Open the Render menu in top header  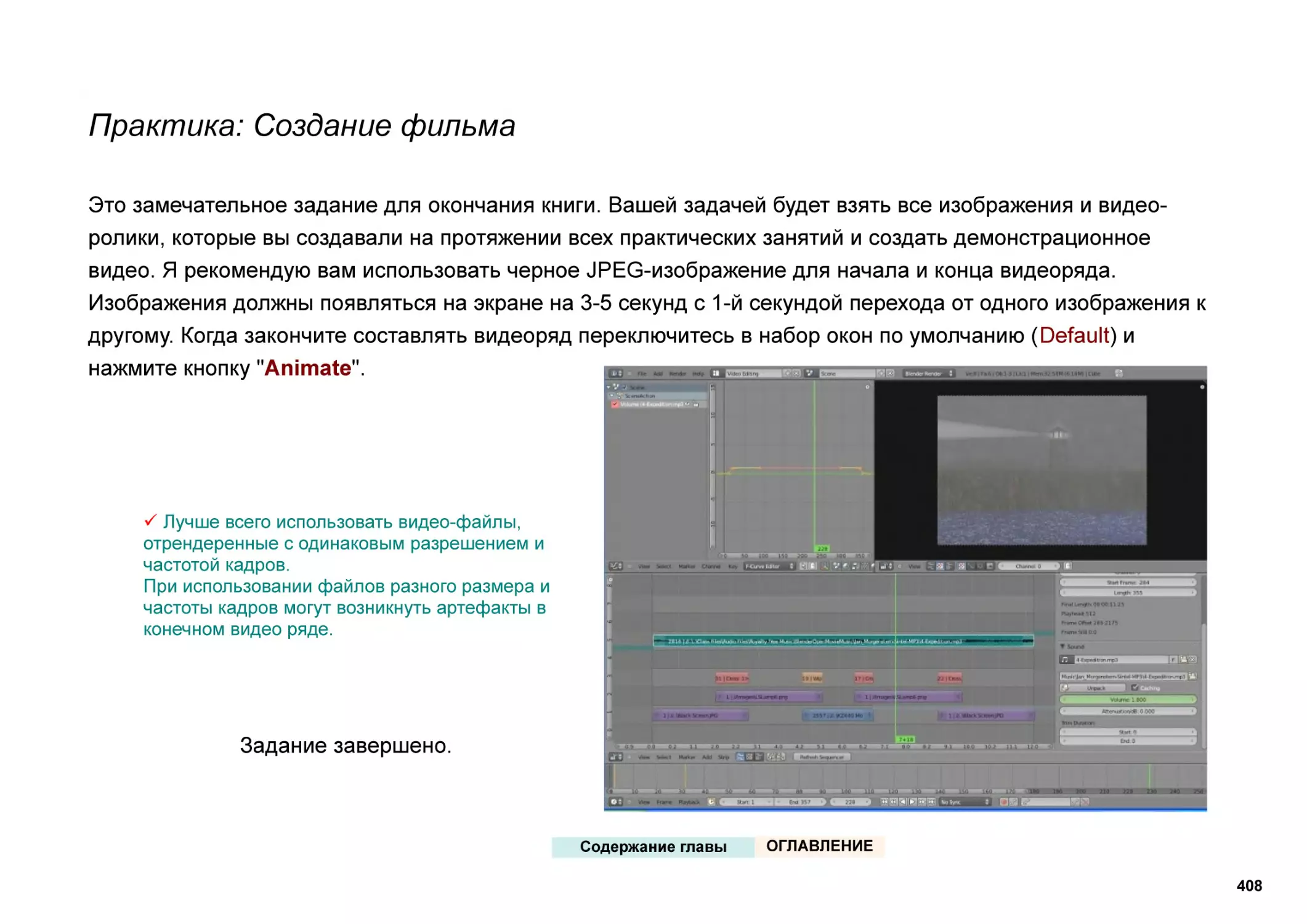pos(678,373)
